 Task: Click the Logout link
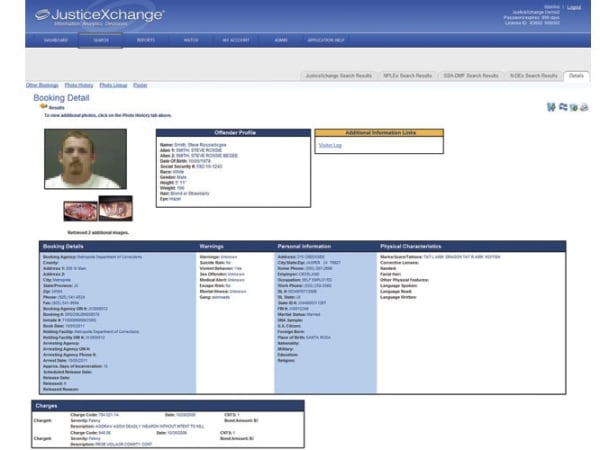click(573, 6)
